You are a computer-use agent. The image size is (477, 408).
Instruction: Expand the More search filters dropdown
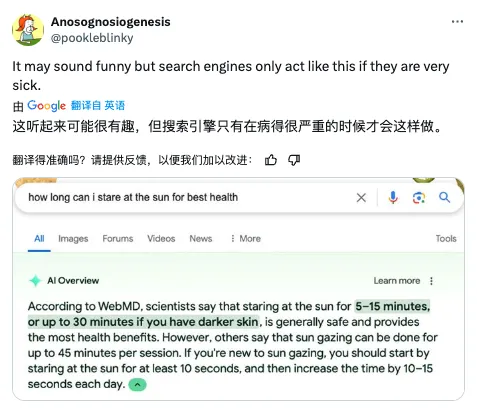[x=246, y=239]
